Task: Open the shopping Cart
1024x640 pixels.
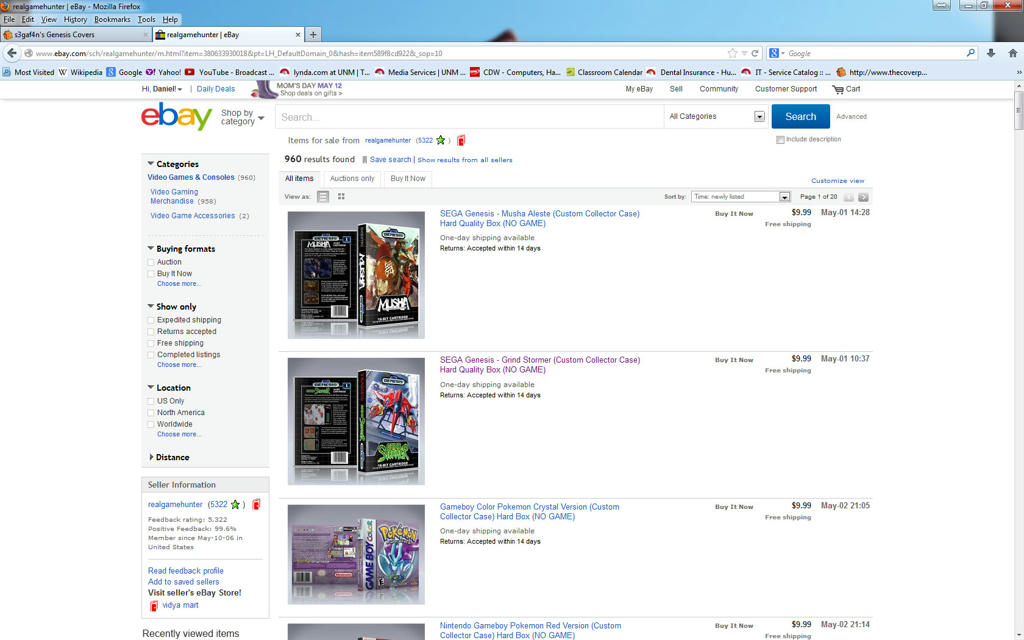Action: pyautogui.click(x=846, y=89)
